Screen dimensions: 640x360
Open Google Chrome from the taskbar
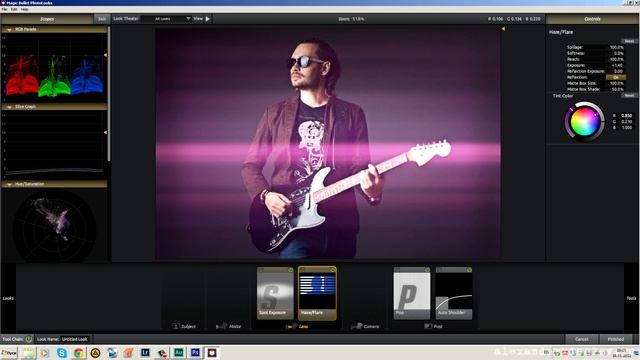79,353
